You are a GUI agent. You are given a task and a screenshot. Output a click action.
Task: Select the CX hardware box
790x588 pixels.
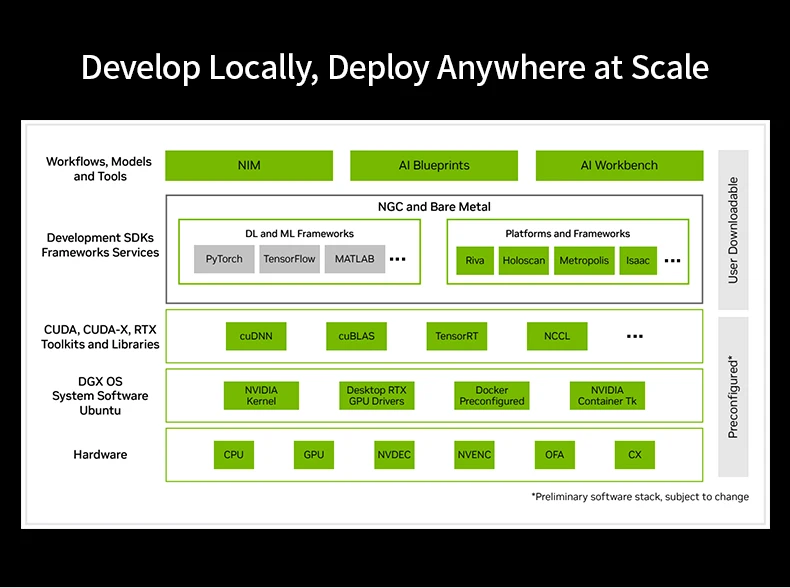pos(635,455)
